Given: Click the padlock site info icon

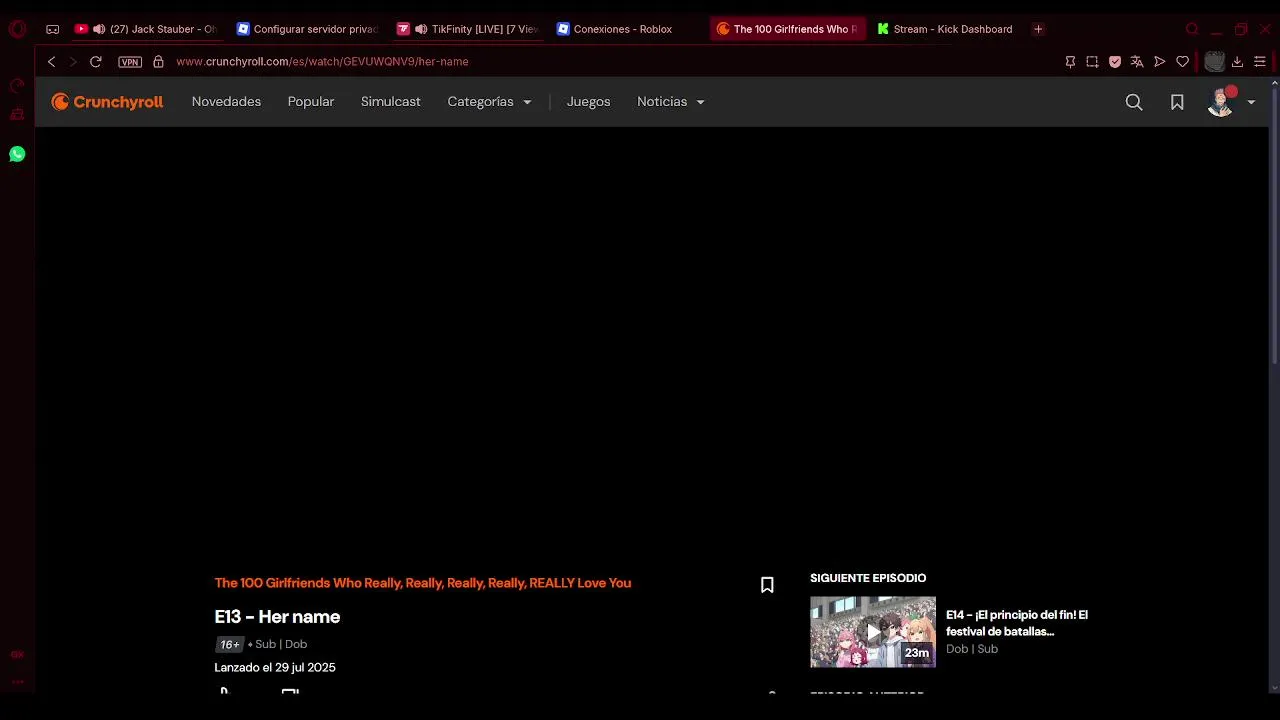Looking at the screenshot, I should click(x=158, y=62).
